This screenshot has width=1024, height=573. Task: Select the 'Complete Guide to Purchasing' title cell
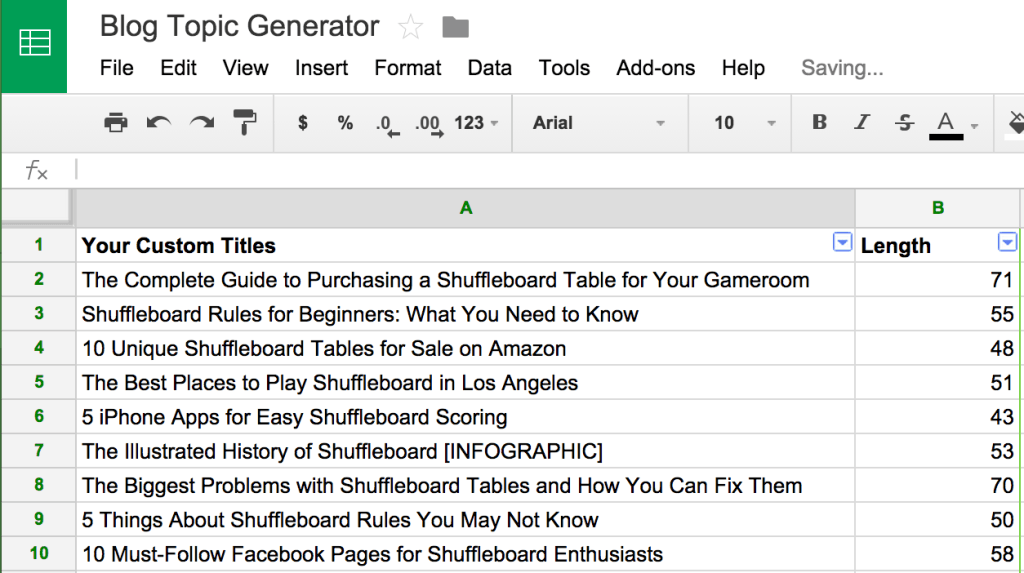click(x=465, y=280)
